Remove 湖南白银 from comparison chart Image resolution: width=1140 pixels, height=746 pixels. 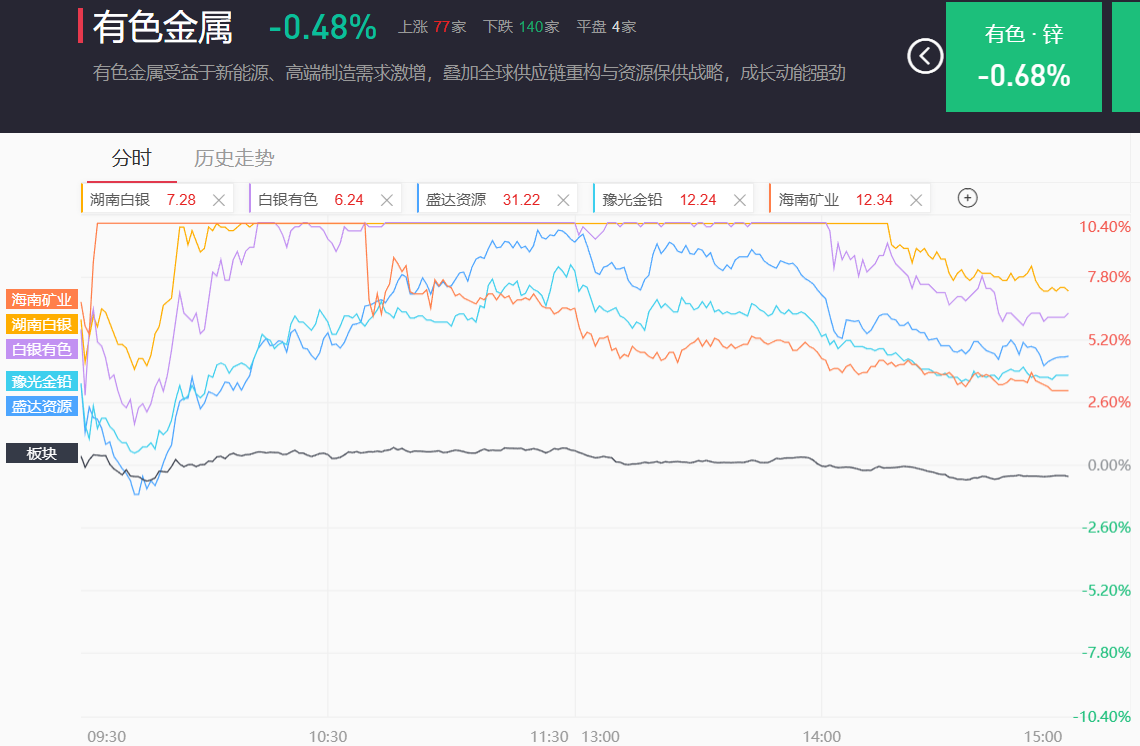(x=219, y=200)
